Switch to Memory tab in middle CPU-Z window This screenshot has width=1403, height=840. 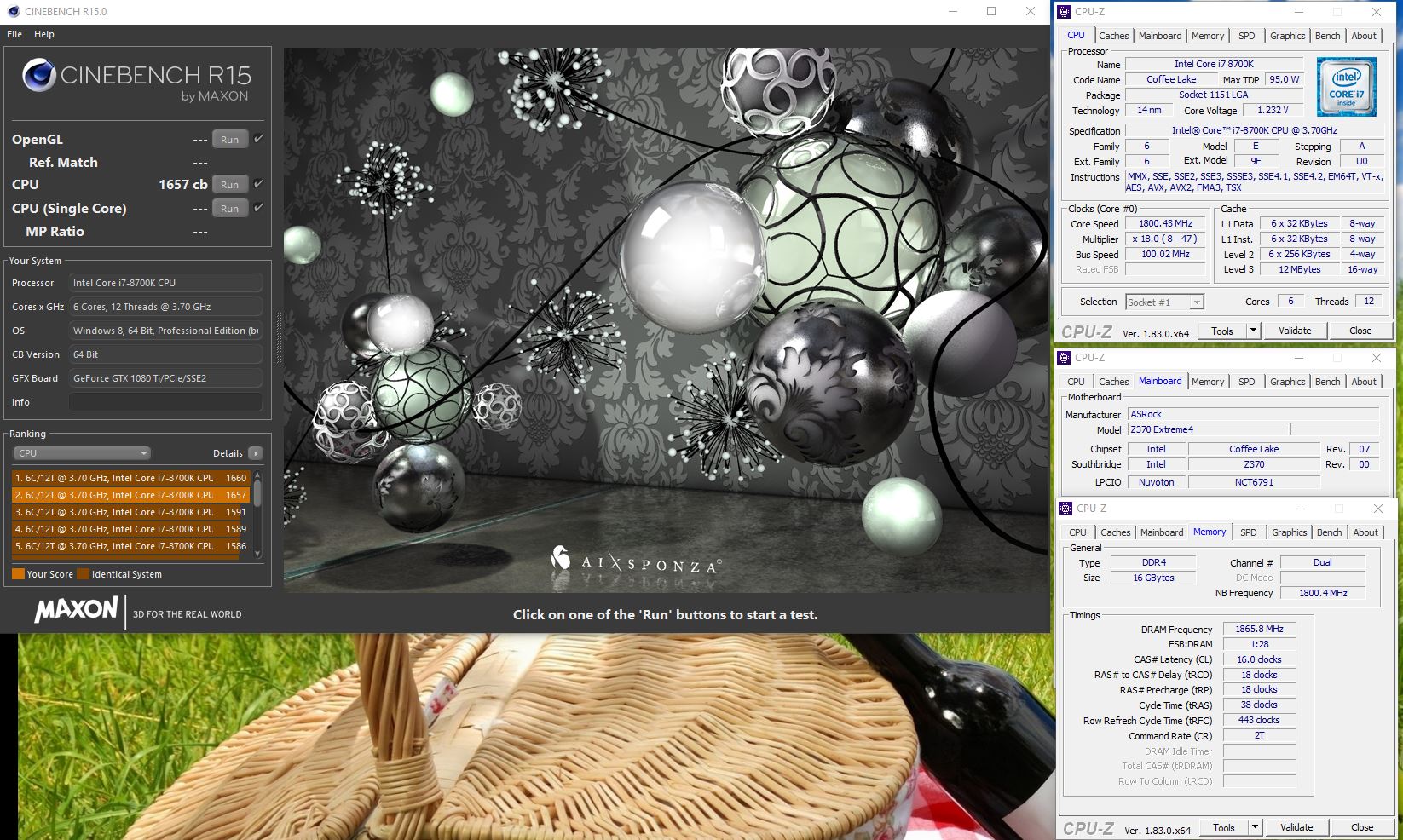click(1208, 382)
